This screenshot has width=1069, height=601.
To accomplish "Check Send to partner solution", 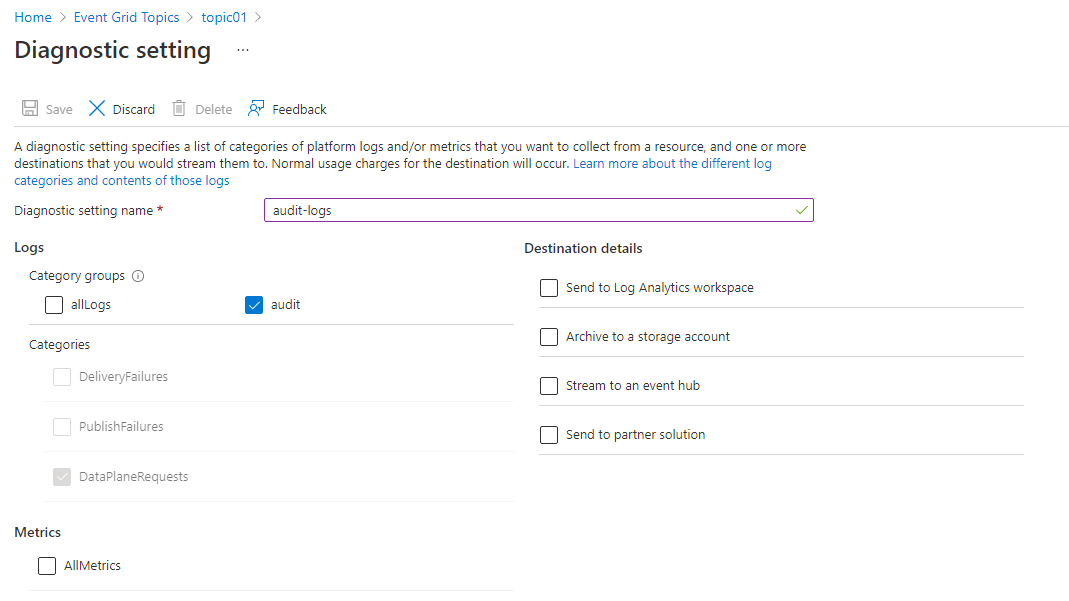I will click(x=549, y=435).
